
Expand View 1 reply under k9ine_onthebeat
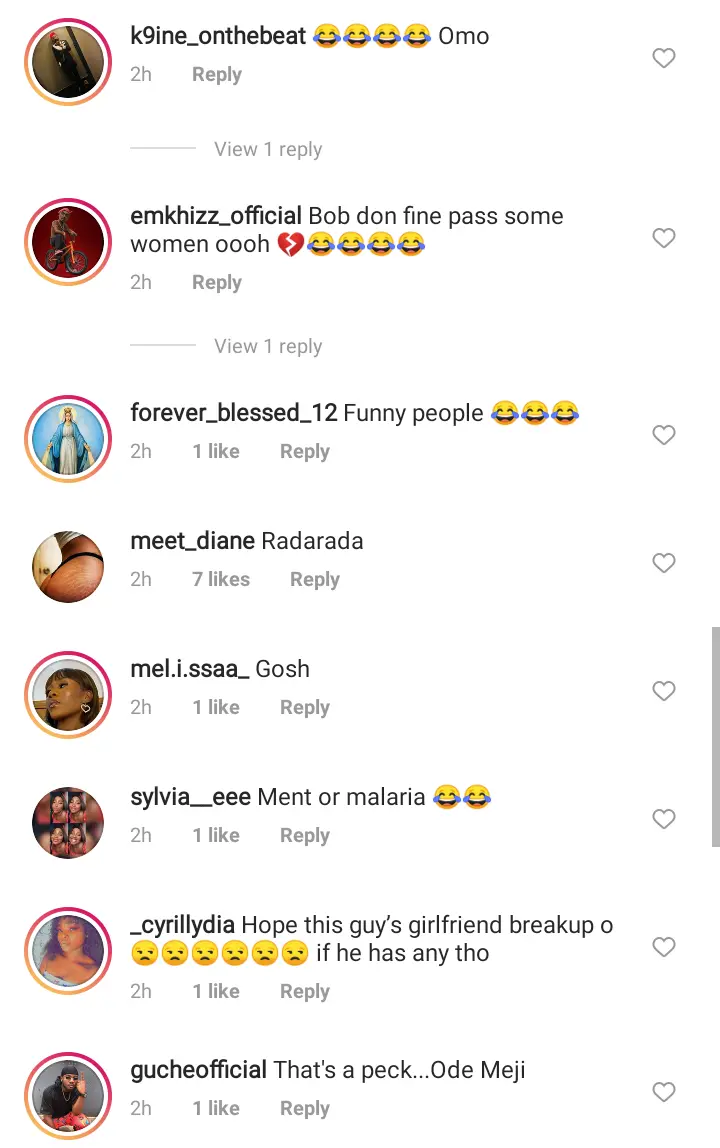pyautogui.click(x=268, y=149)
